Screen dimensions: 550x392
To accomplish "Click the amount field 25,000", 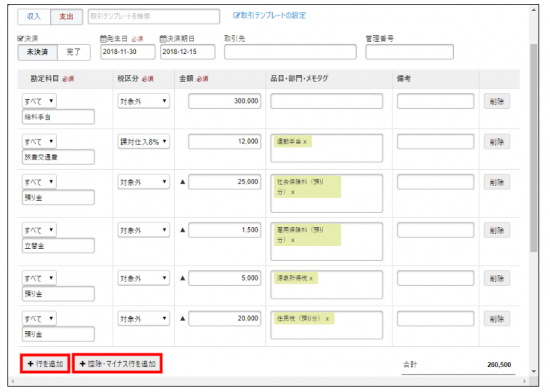I will click(x=224, y=182).
